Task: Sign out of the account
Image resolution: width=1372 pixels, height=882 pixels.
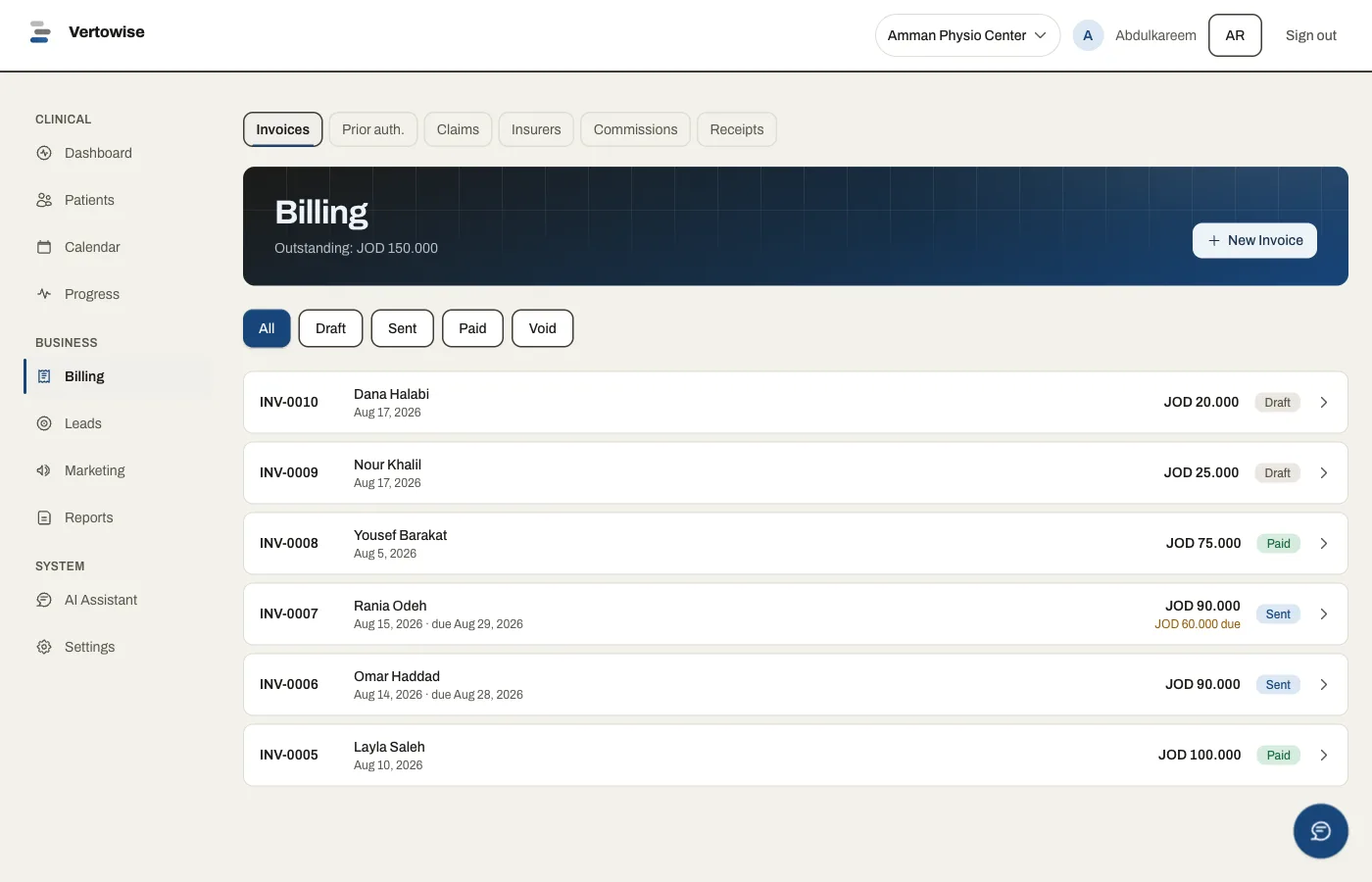Action: tap(1310, 35)
